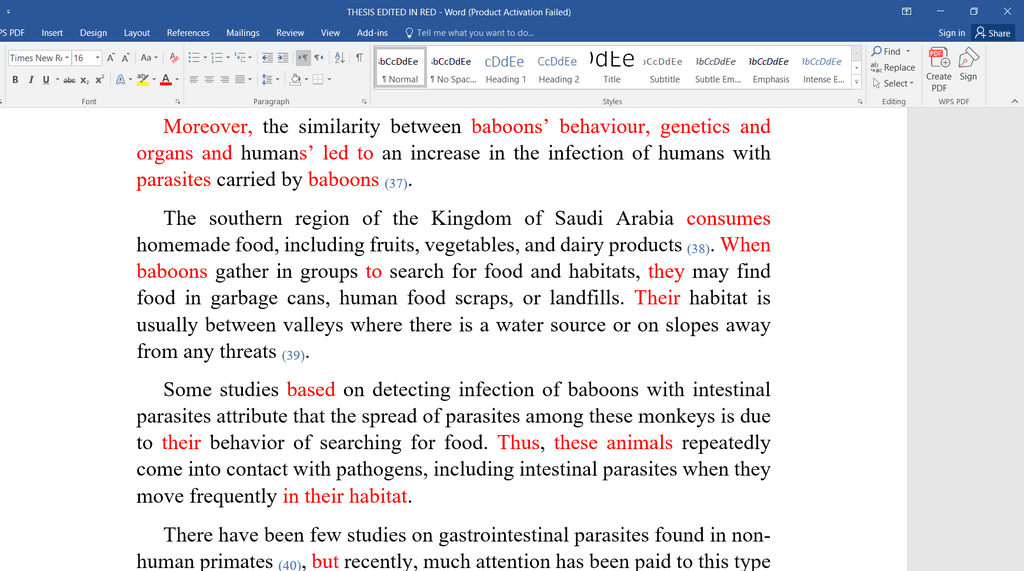Viewport: 1024px width, 571px height.
Task: Center align the text
Action: [x=209, y=80]
